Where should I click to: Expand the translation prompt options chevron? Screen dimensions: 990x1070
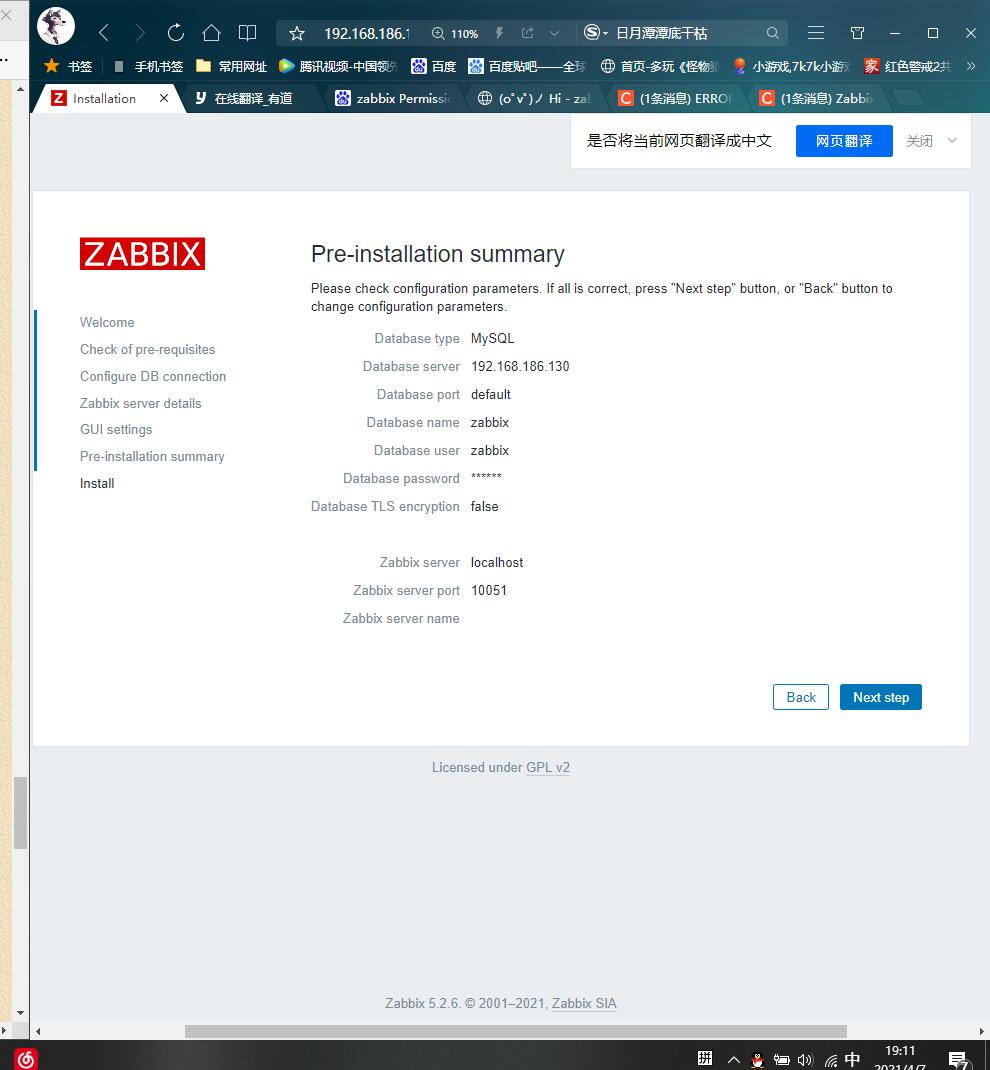click(952, 141)
